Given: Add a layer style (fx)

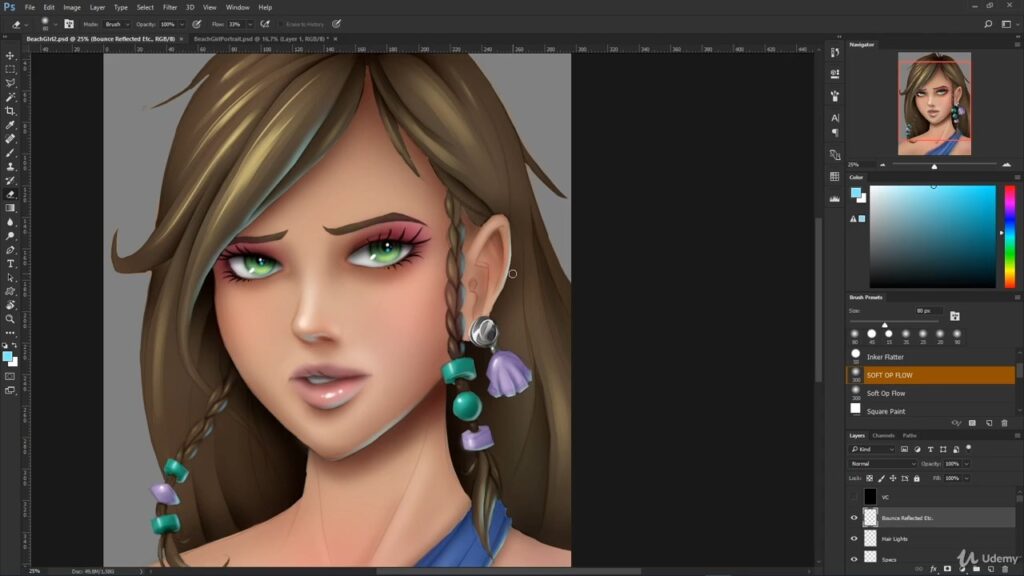Looking at the screenshot, I should click(933, 569).
